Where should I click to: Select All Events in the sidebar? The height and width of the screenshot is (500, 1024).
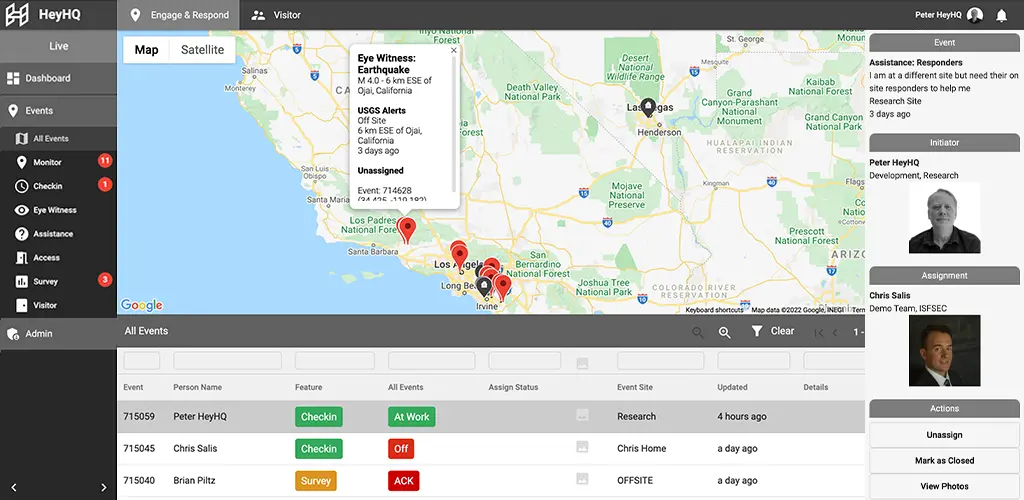58,138
